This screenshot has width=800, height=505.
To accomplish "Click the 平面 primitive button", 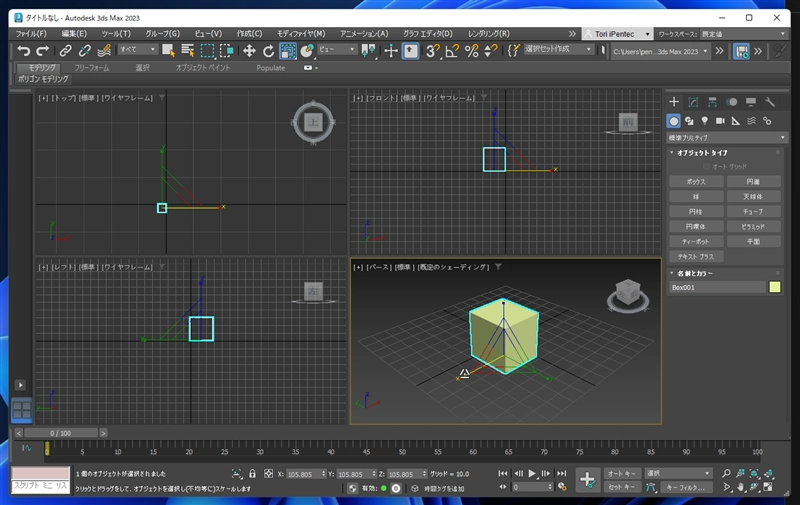I will tap(754, 241).
